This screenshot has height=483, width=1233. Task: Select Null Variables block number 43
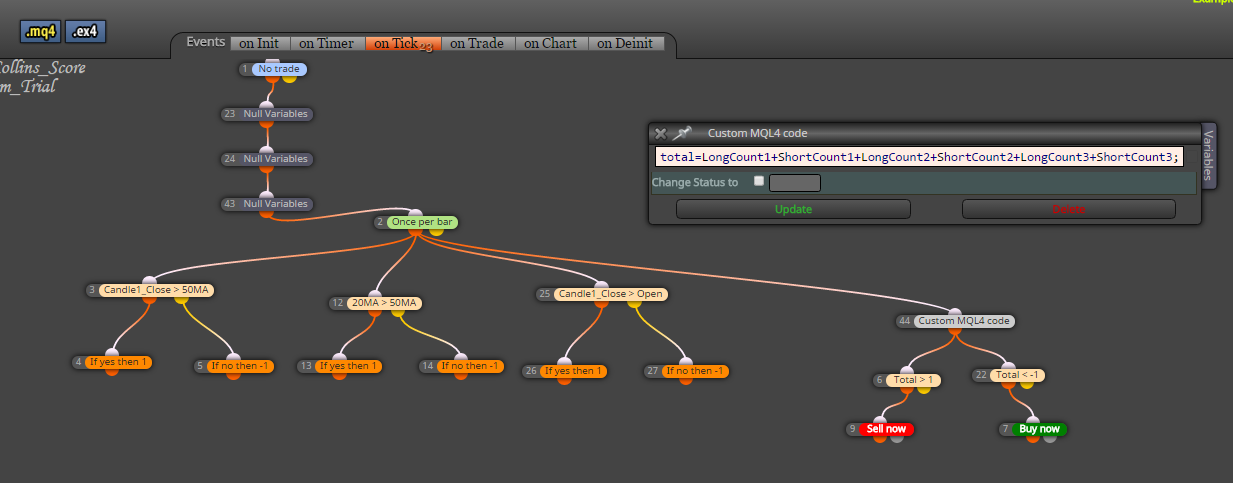click(x=275, y=204)
